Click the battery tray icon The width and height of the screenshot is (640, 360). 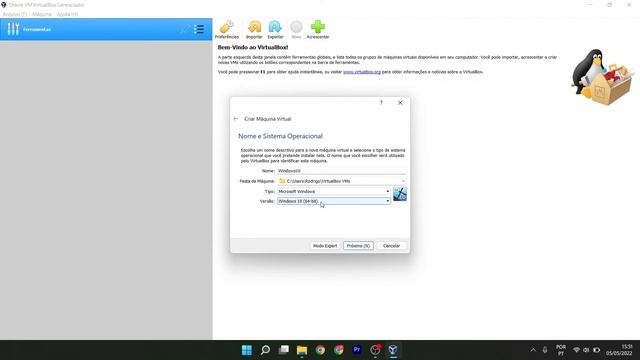596,350
